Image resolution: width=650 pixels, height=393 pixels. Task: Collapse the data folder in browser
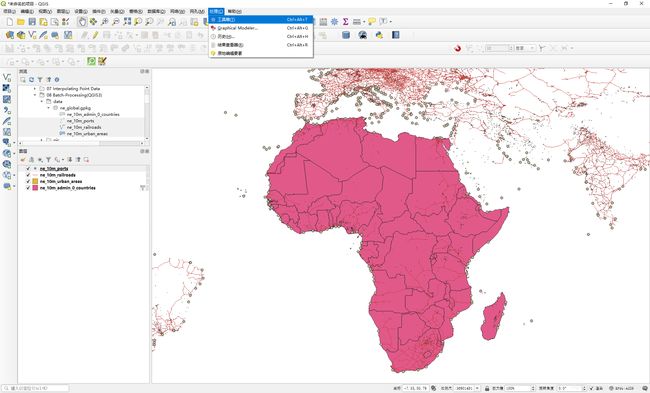tap(41, 101)
